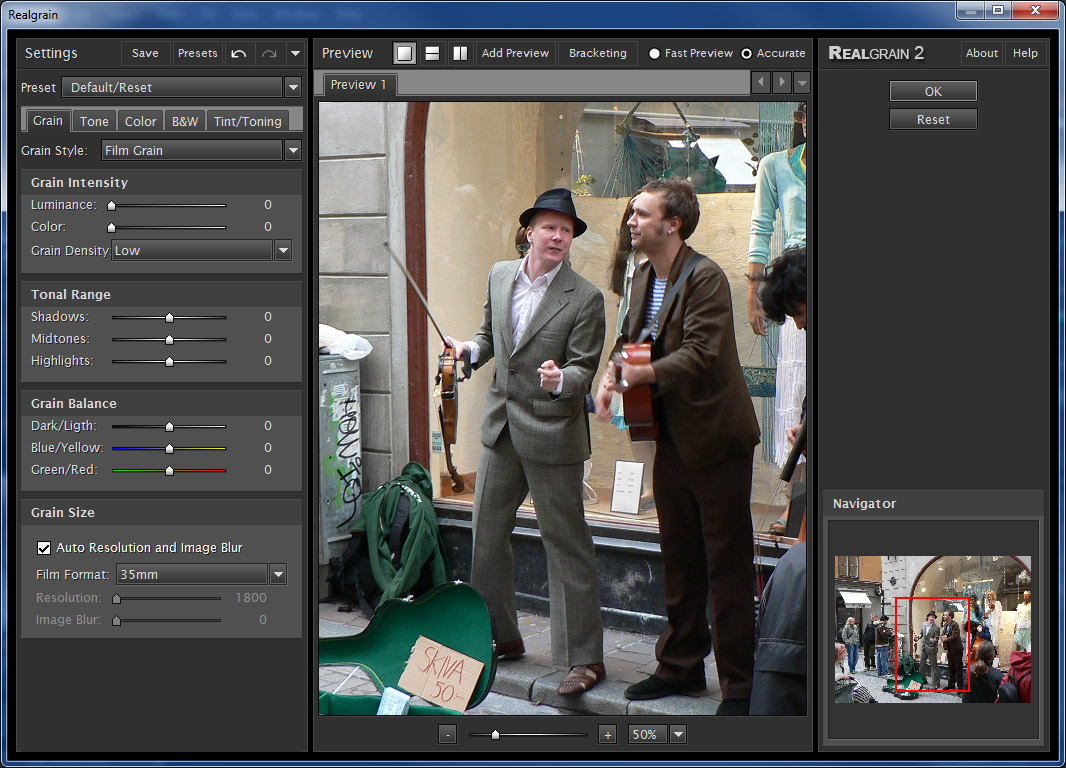This screenshot has width=1066, height=768.
Task: Open the About dialog
Action: tap(982, 53)
